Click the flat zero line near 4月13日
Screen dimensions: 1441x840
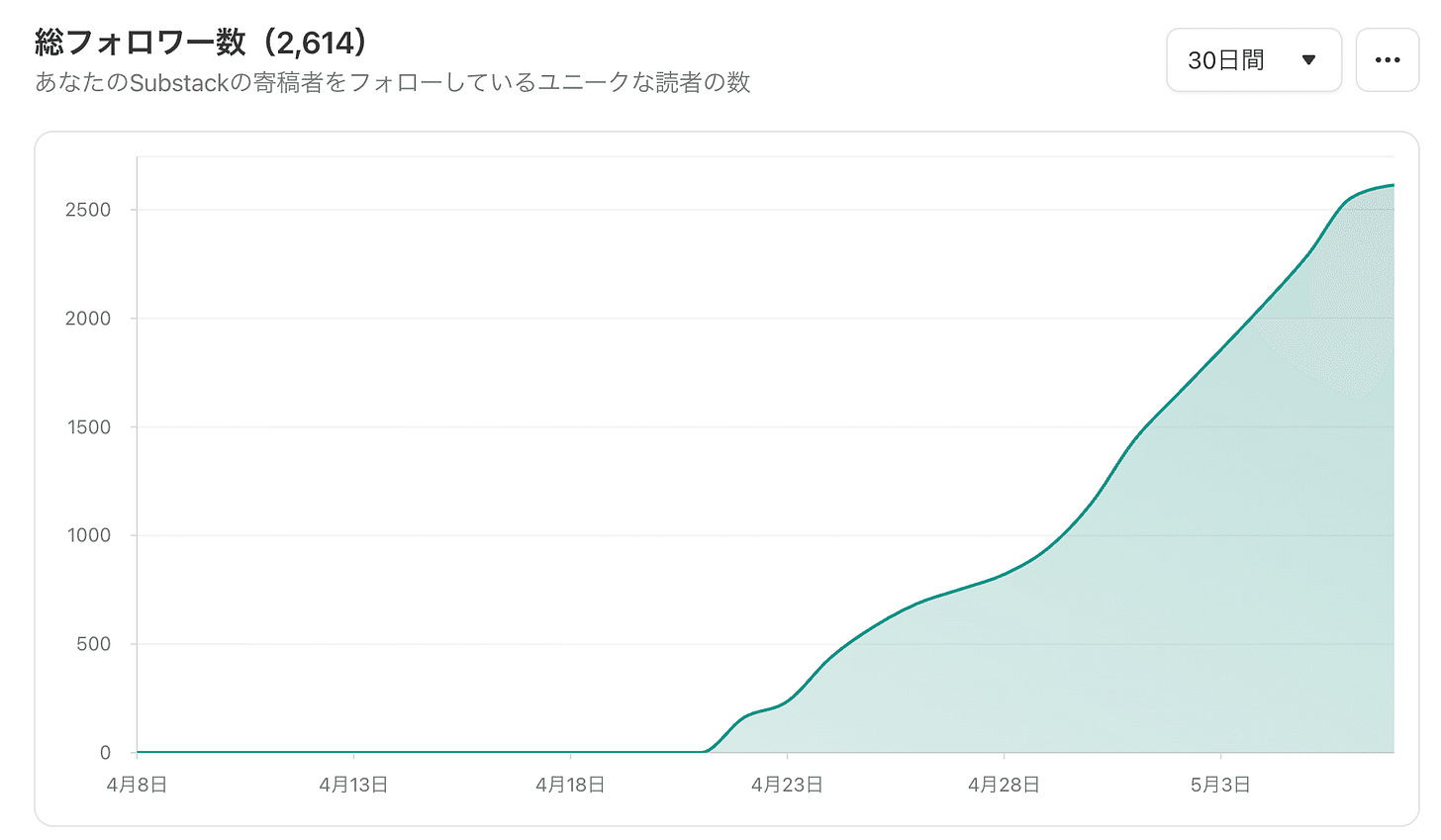[x=353, y=752]
